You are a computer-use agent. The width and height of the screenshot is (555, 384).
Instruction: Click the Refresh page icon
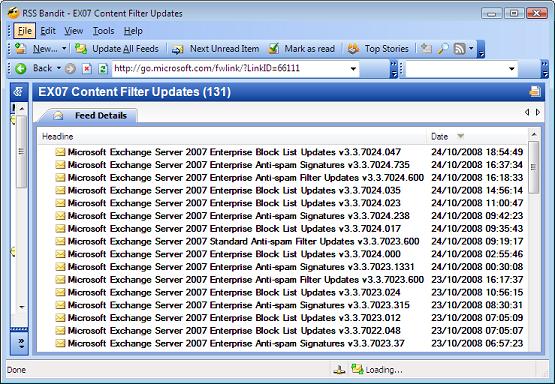coord(103,68)
